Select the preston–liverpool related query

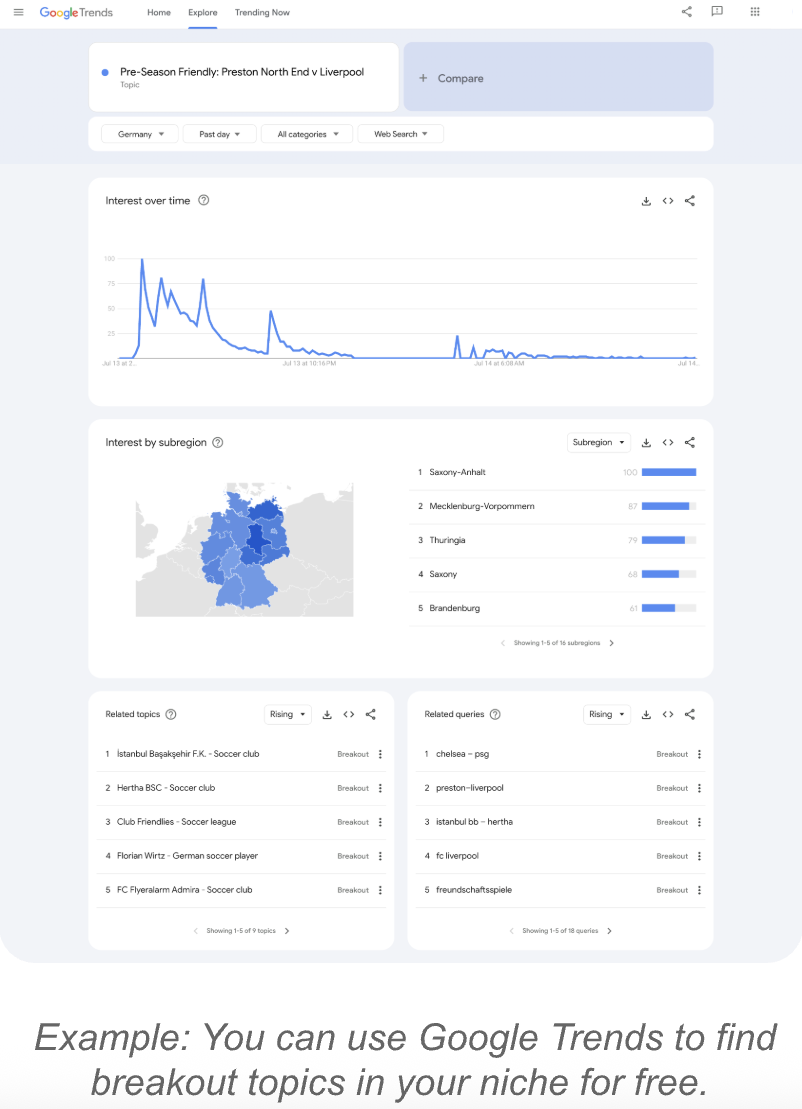470,788
